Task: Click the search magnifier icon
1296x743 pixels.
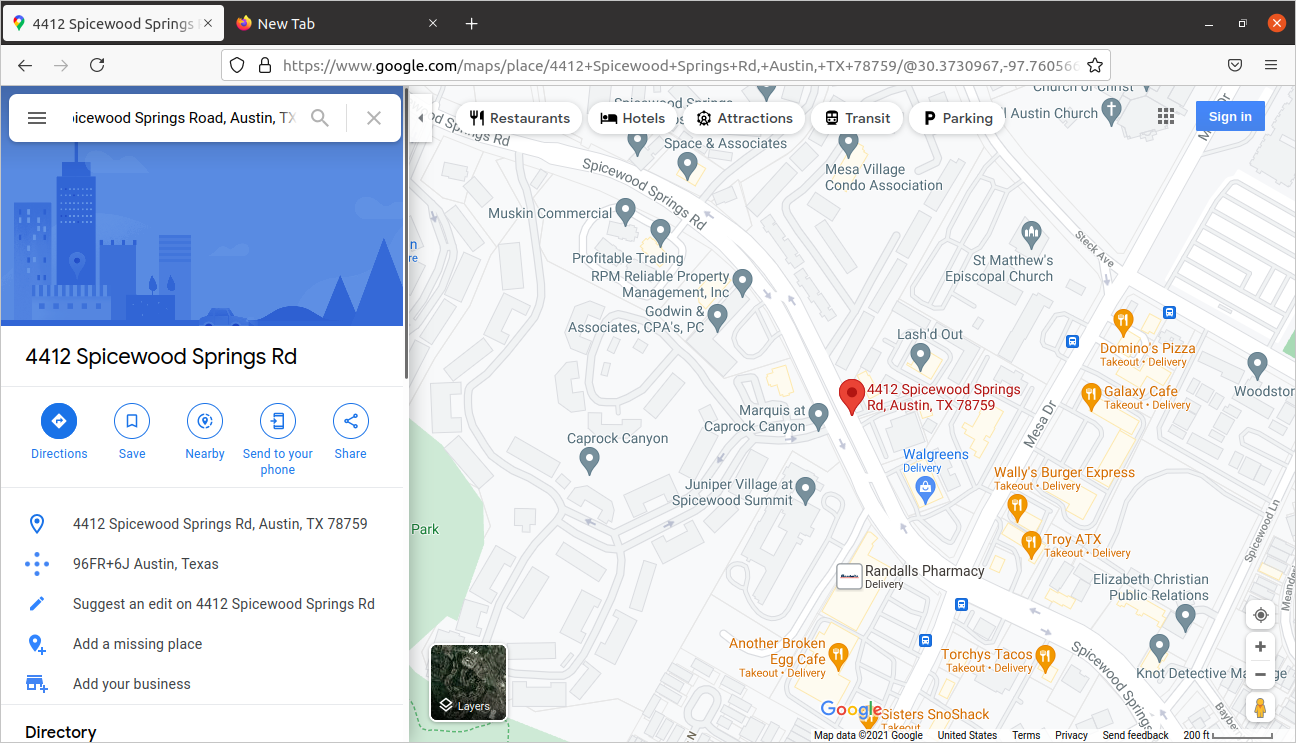Action: point(320,118)
